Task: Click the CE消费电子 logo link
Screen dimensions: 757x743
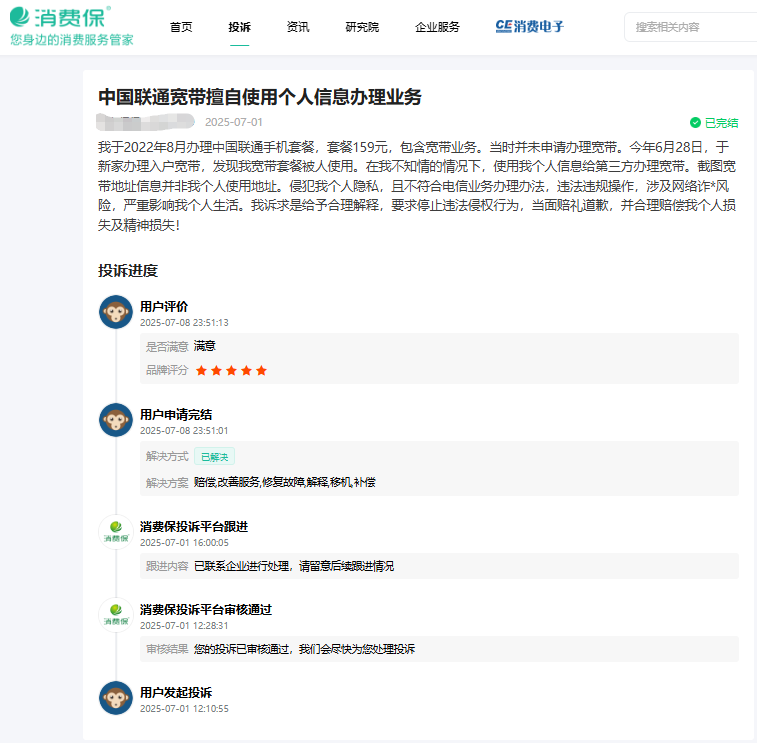Action: (x=530, y=27)
